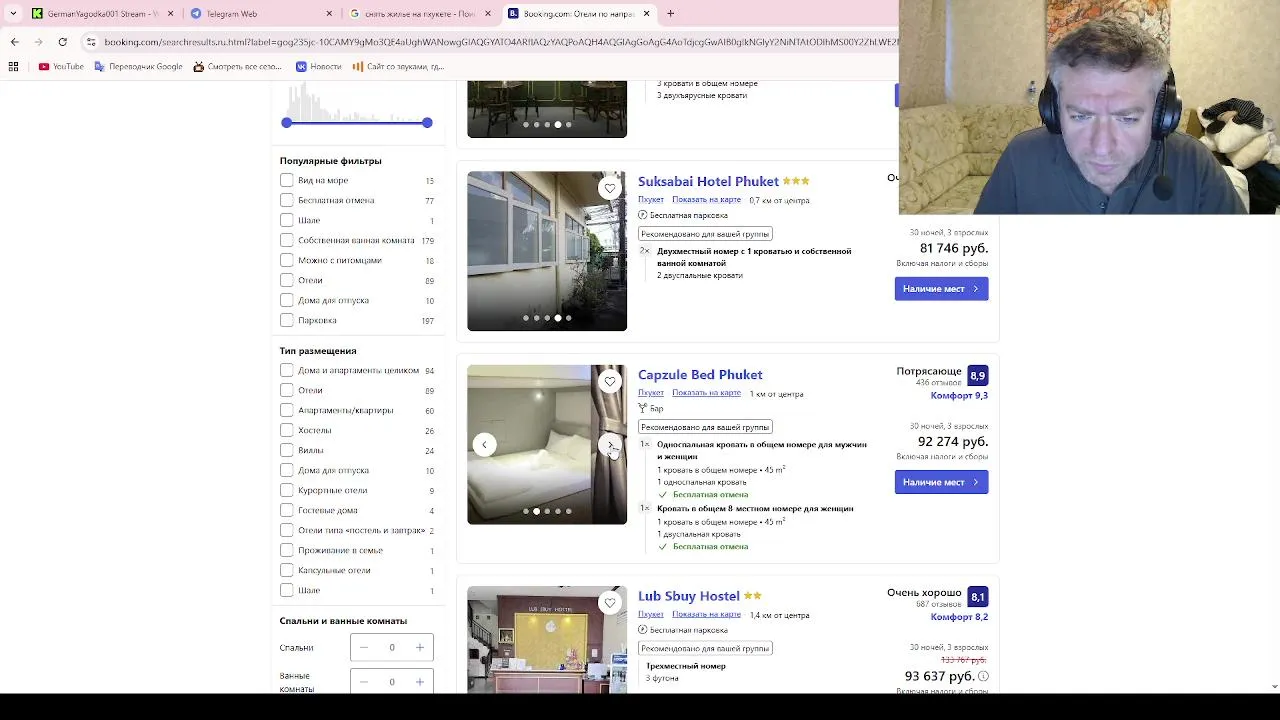Enable the Бесплатная отмена filter

click(x=287, y=200)
